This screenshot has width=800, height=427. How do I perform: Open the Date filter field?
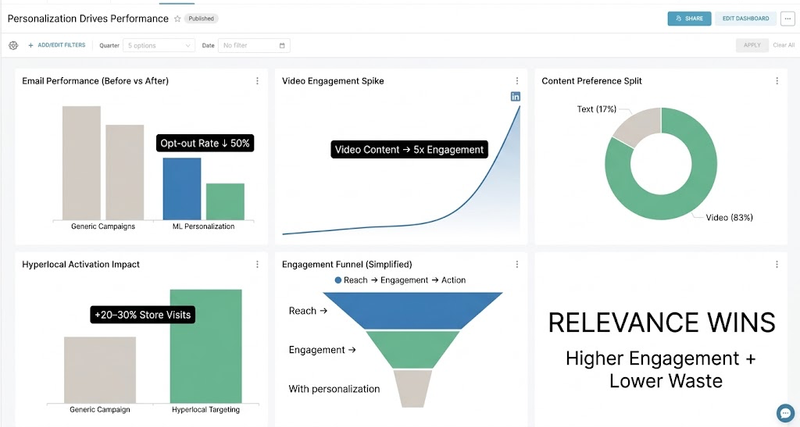pos(254,45)
